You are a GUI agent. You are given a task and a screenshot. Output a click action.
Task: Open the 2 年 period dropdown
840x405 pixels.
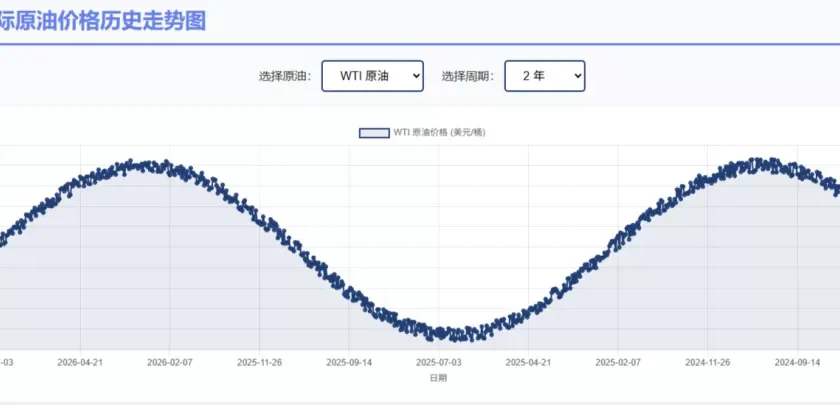(544, 76)
